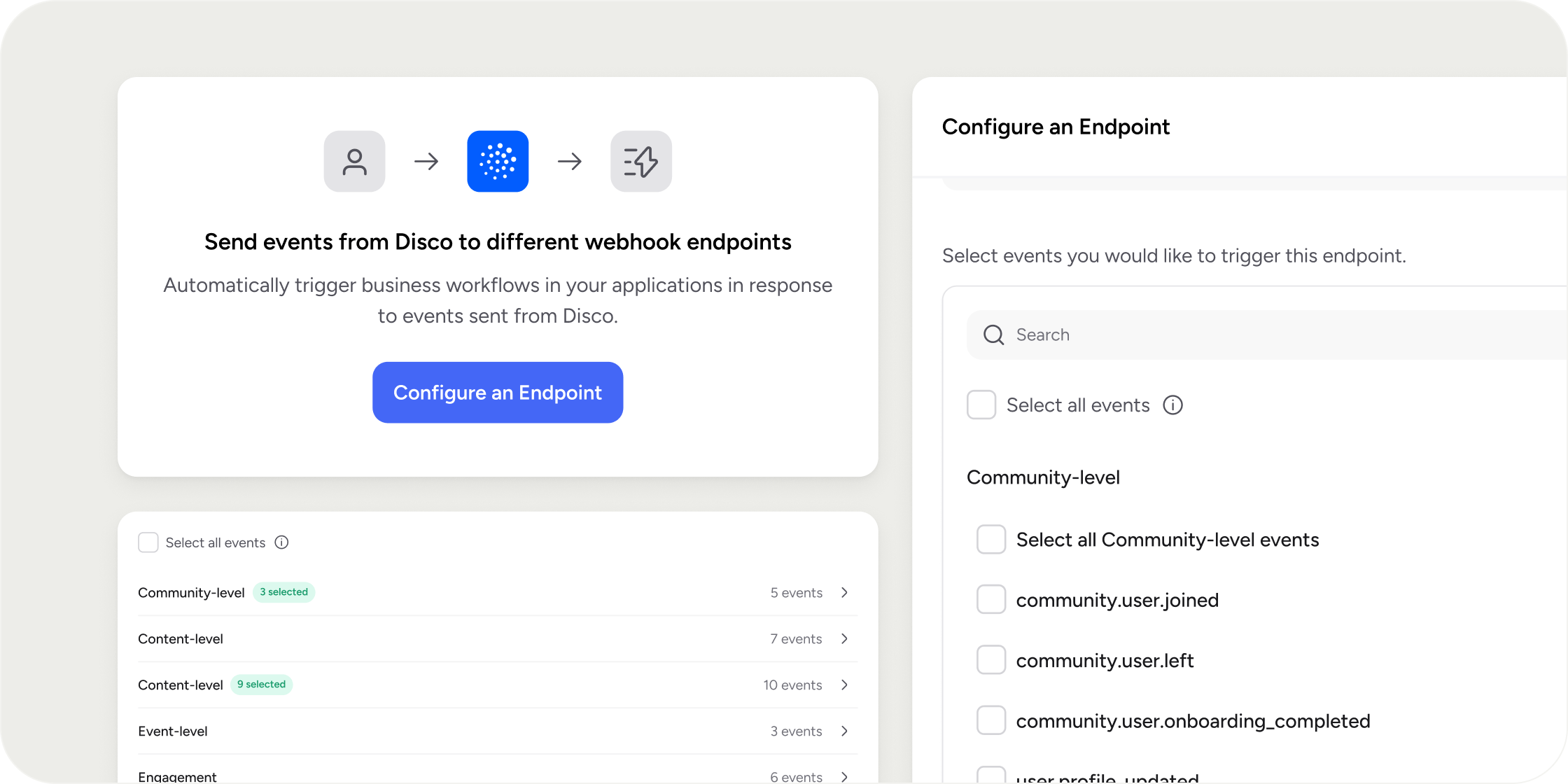
Task: Click the 10 events count
Action: click(792, 685)
